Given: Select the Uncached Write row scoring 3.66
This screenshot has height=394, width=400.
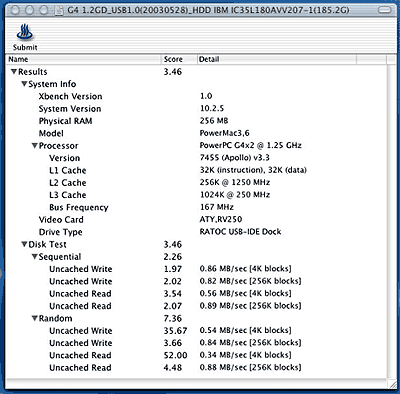Looking at the screenshot, I should [197, 343].
